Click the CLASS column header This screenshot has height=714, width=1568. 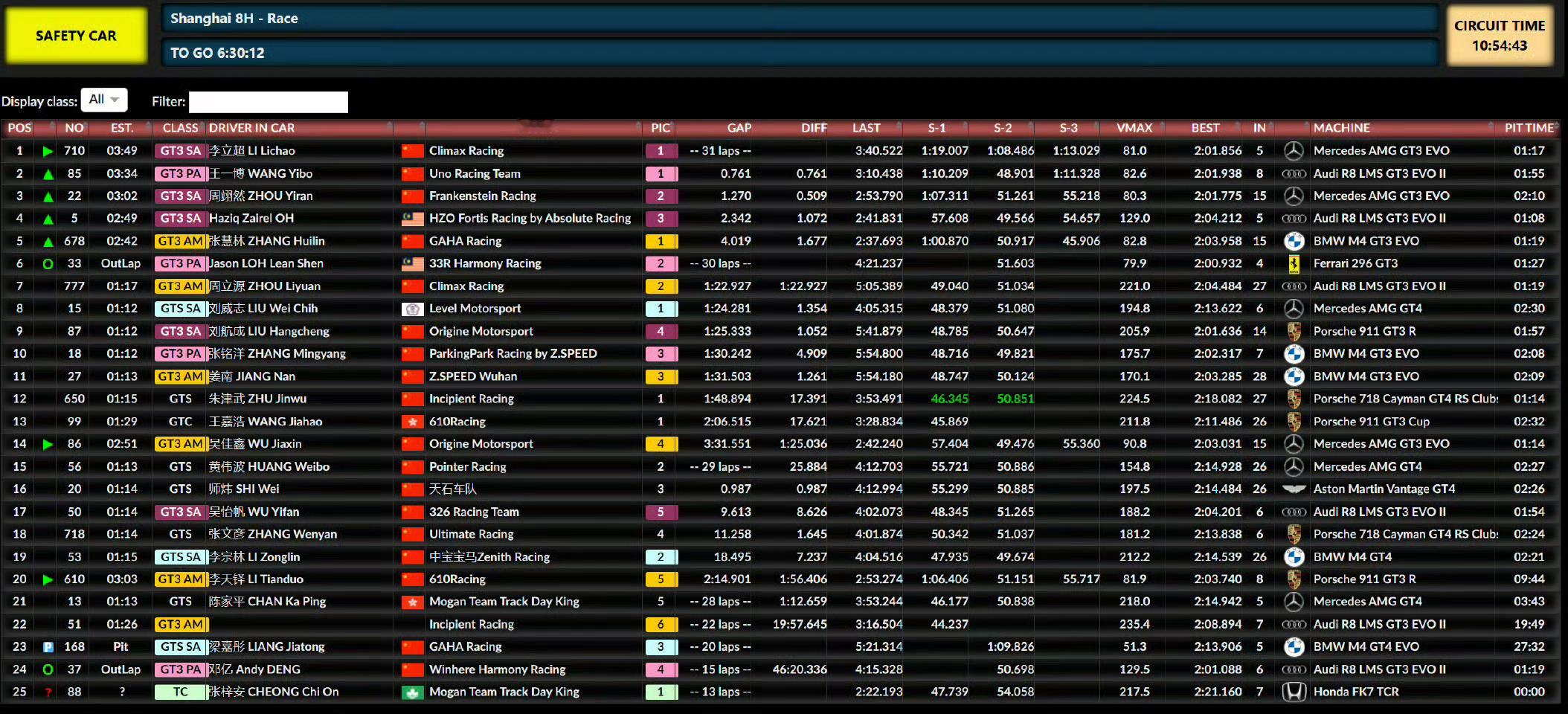coord(180,128)
